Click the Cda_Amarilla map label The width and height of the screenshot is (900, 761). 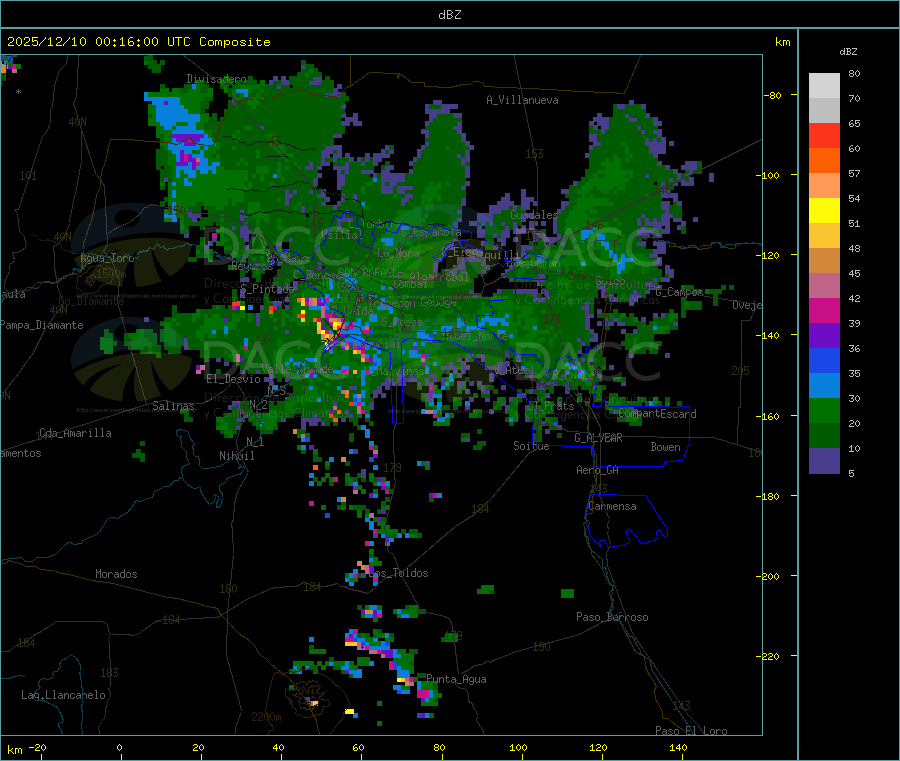pyautogui.click(x=75, y=433)
